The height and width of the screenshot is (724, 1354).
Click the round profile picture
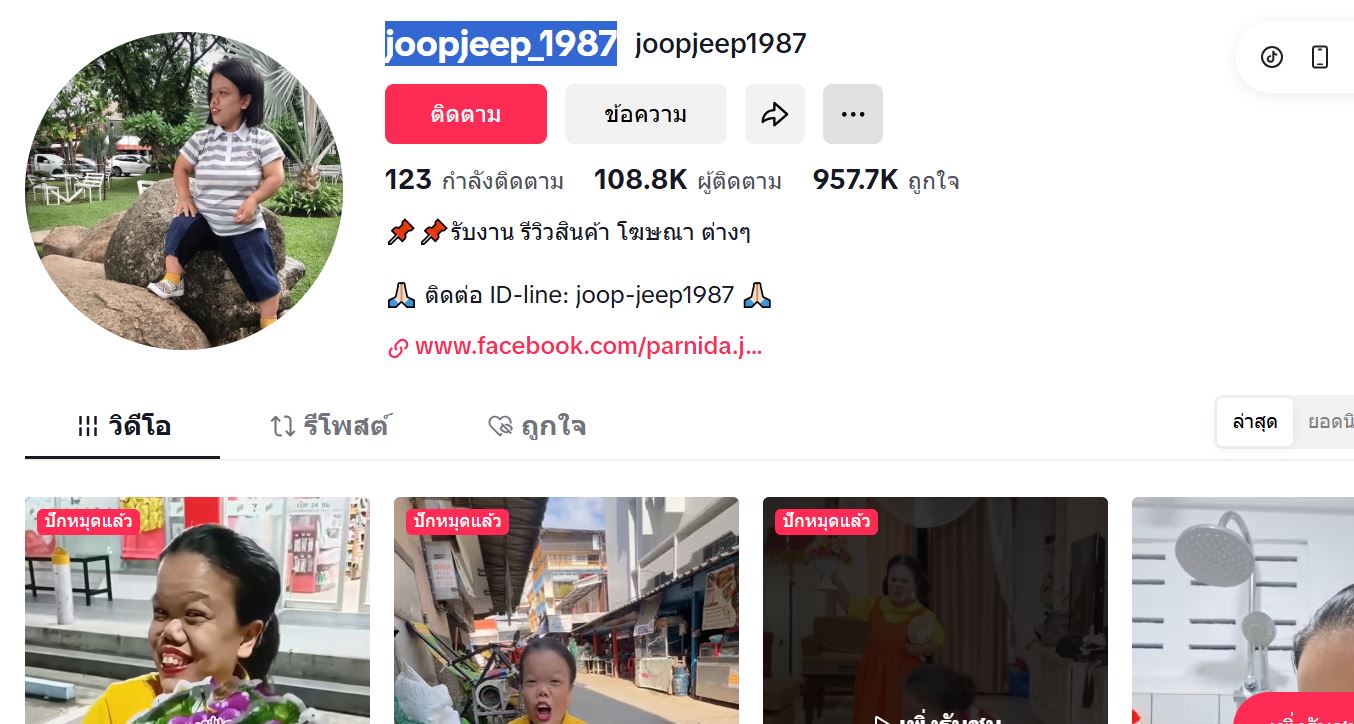[x=184, y=191]
